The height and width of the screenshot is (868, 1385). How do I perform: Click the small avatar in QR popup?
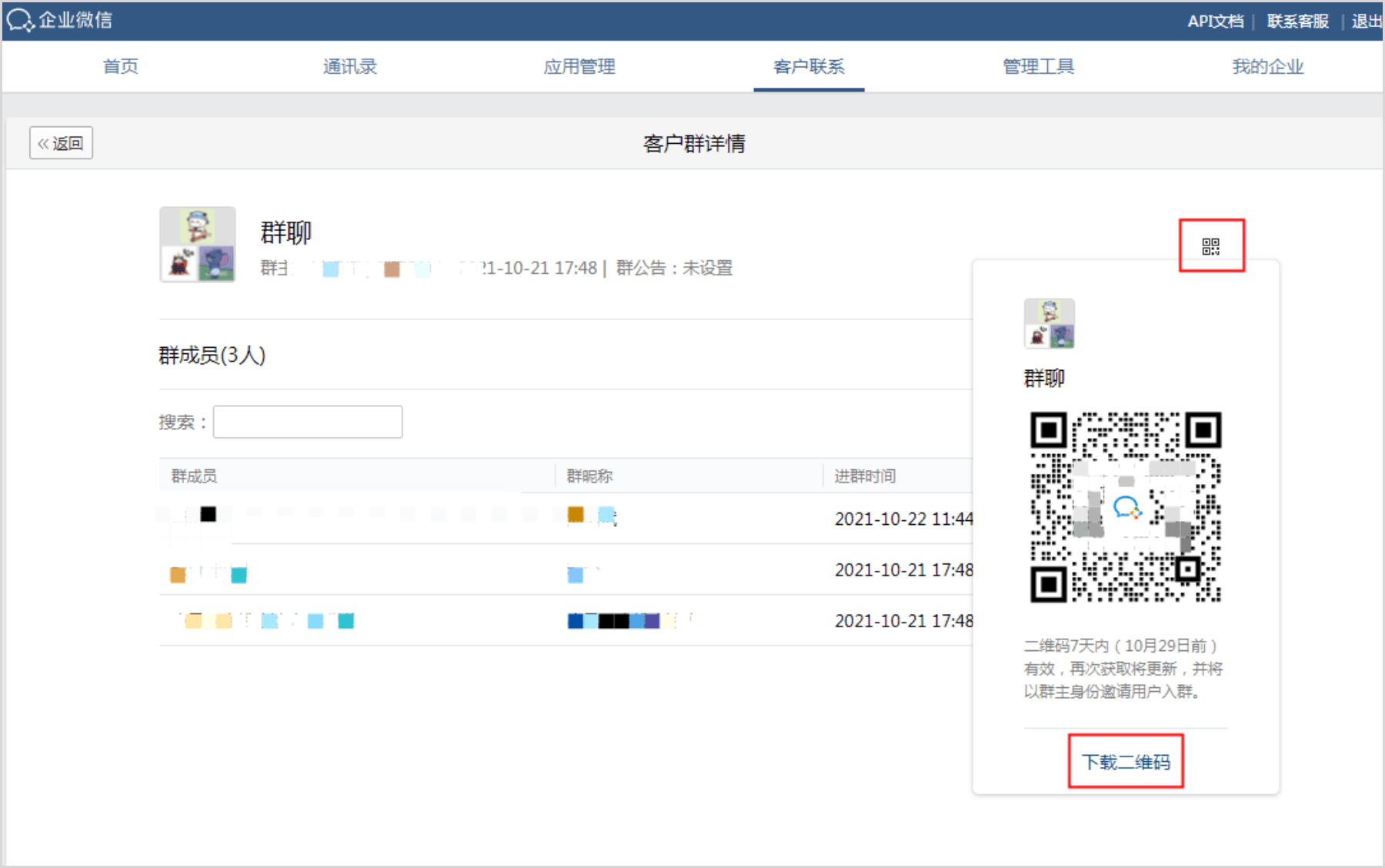coord(1049,323)
